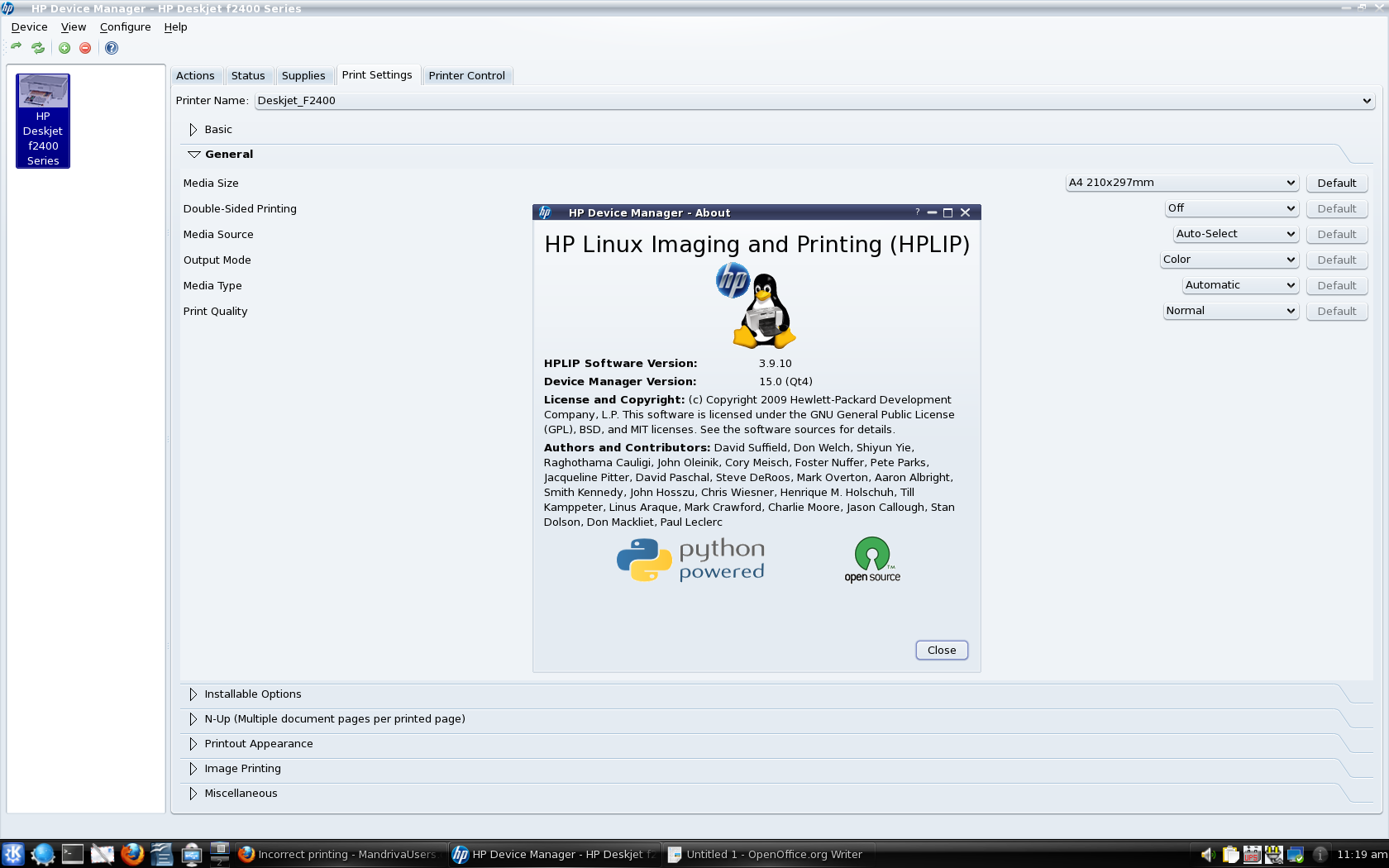This screenshot has width=1389, height=868.
Task: Click the open source logo in About dialog
Action: click(x=872, y=560)
